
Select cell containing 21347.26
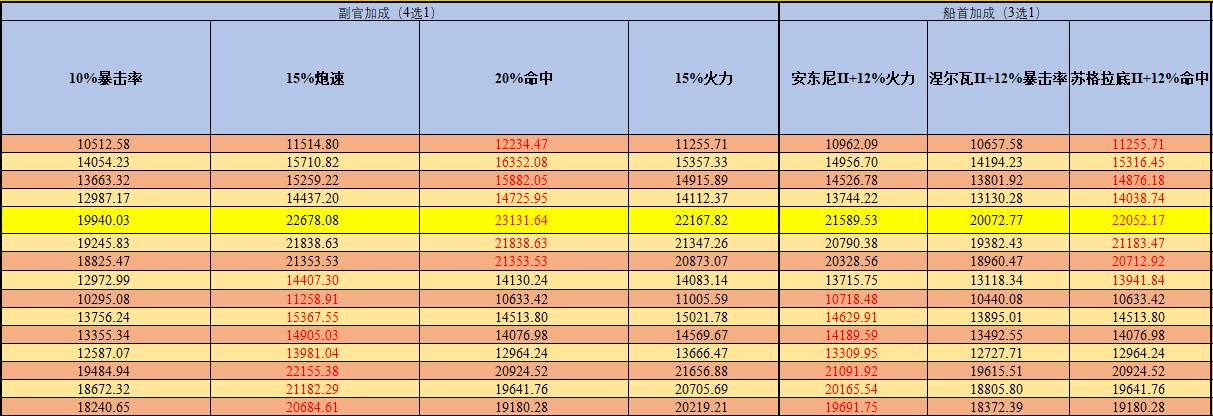click(704, 243)
